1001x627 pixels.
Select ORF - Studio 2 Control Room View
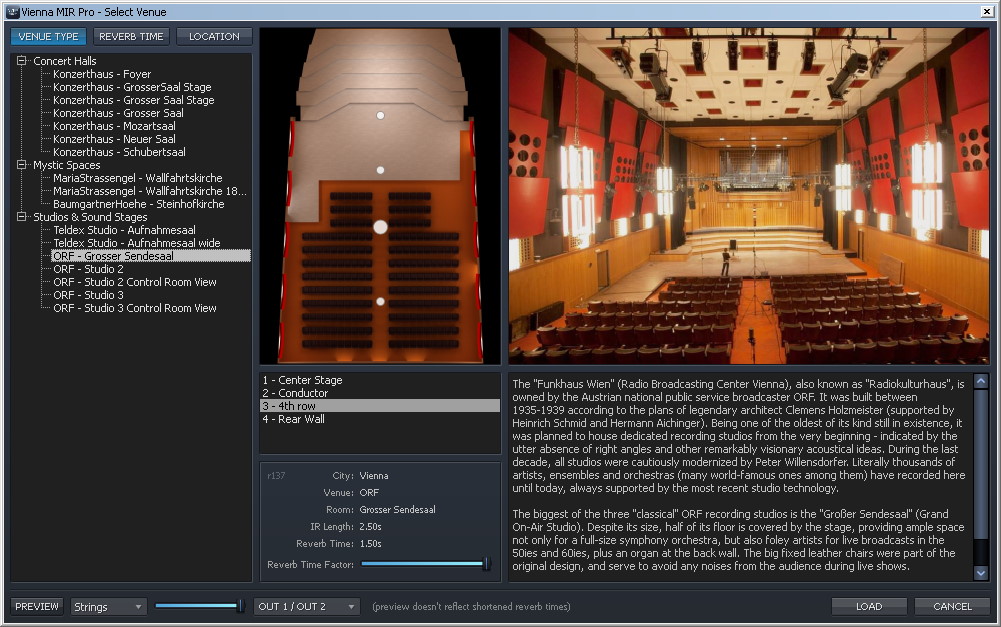[135, 282]
